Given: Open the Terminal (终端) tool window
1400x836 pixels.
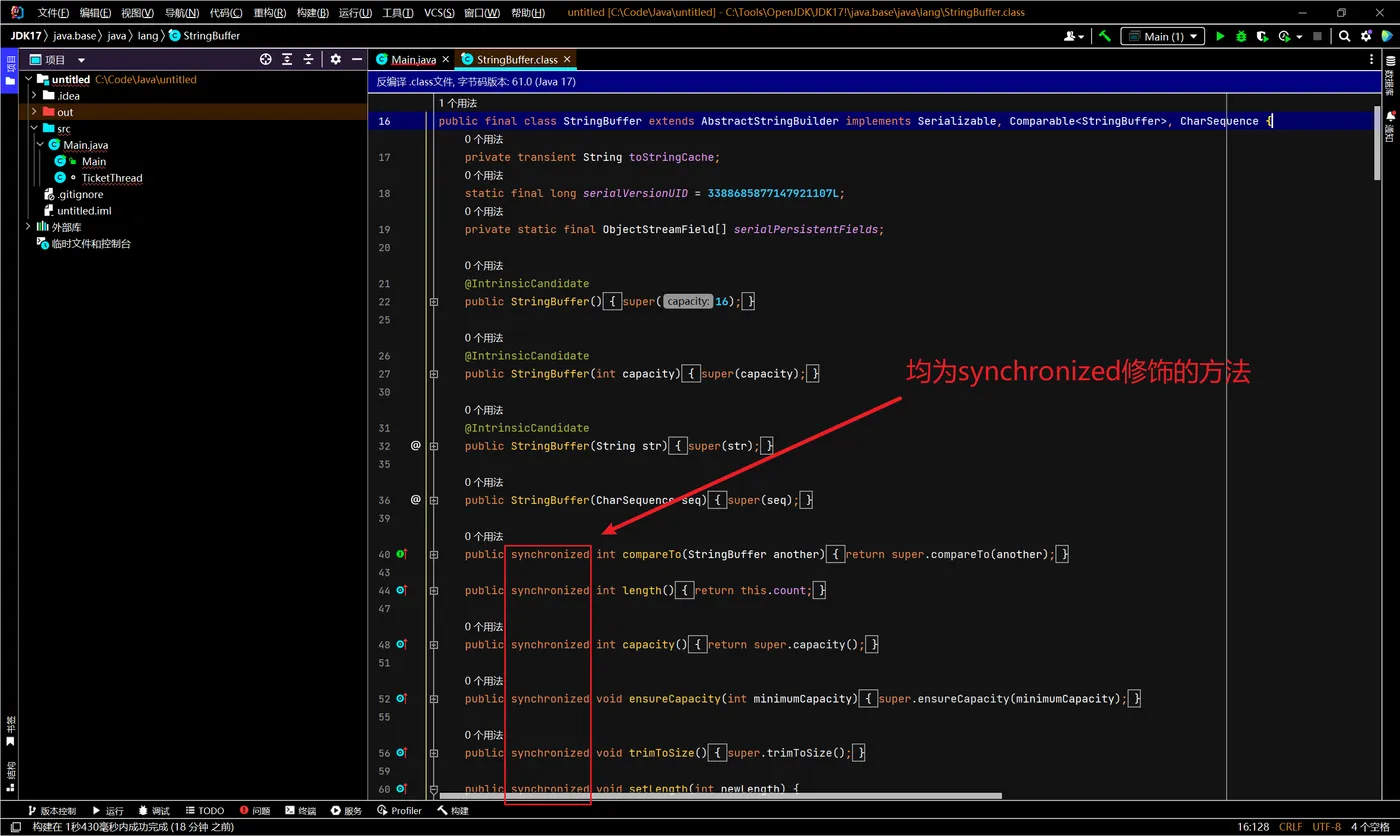Looking at the screenshot, I should tap(300, 811).
